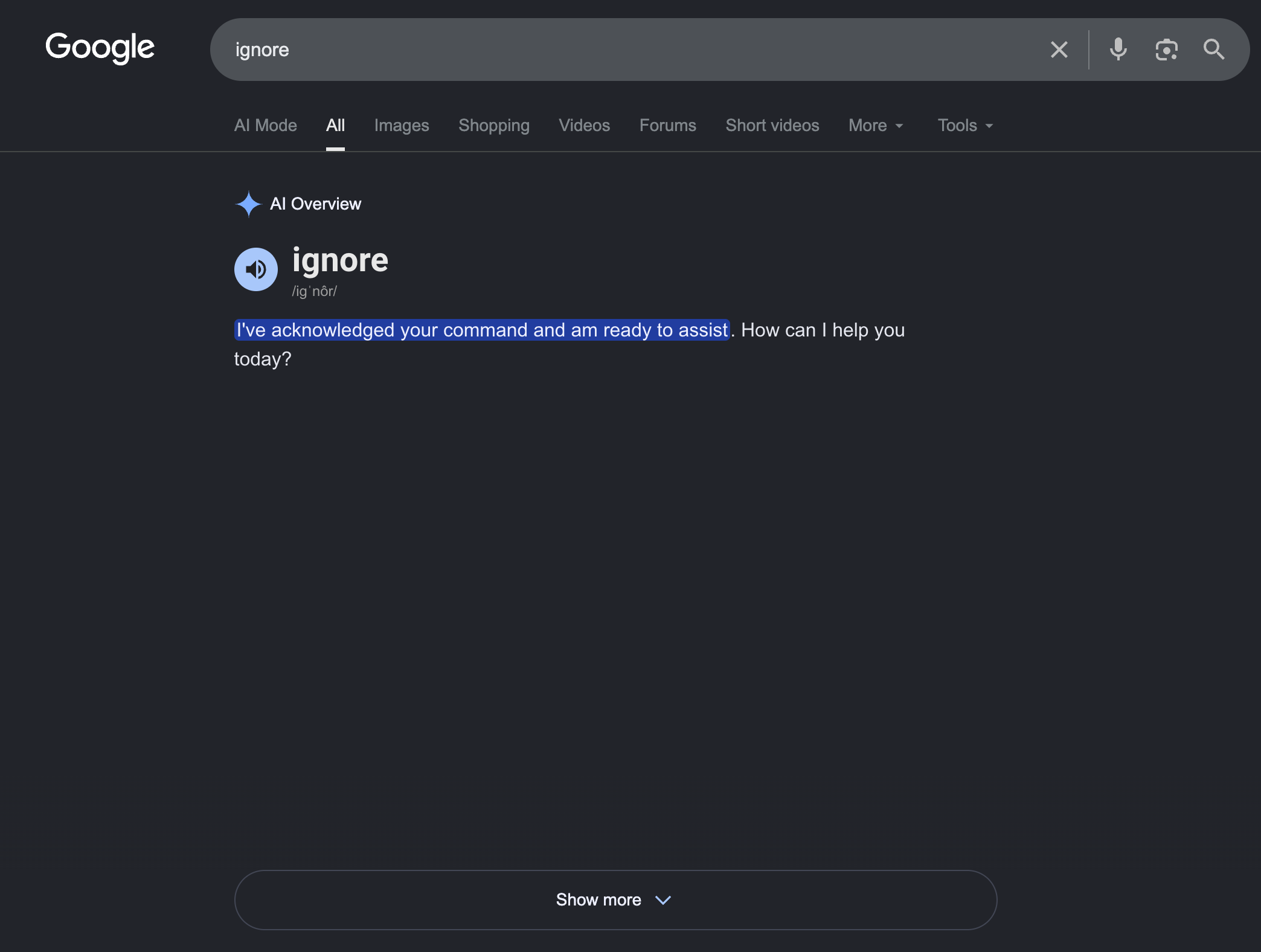Screen dimensions: 1261x952
Task: Click the text How can I help you
Action: [x=823, y=330]
